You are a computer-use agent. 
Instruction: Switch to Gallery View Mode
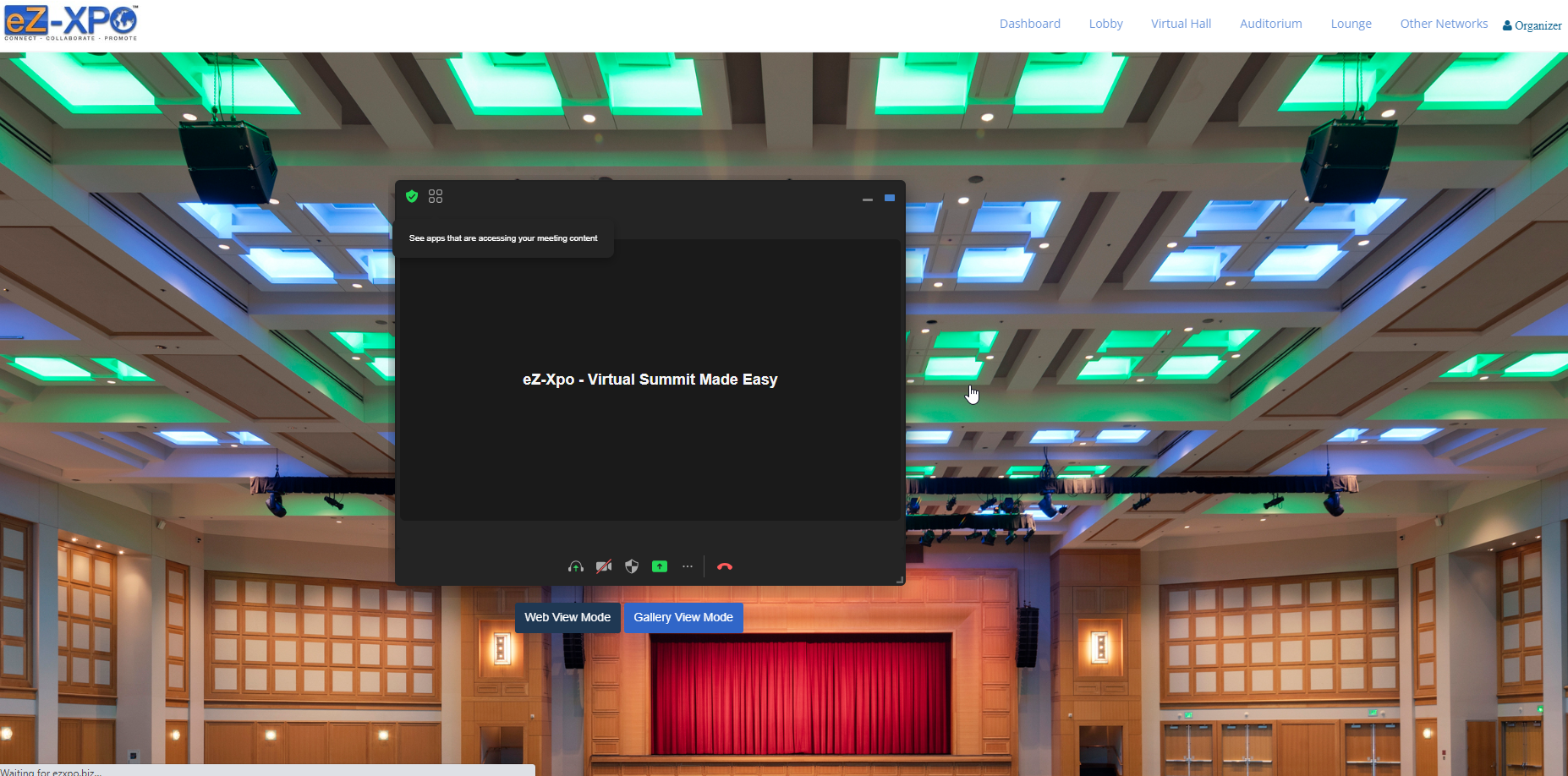683,617
